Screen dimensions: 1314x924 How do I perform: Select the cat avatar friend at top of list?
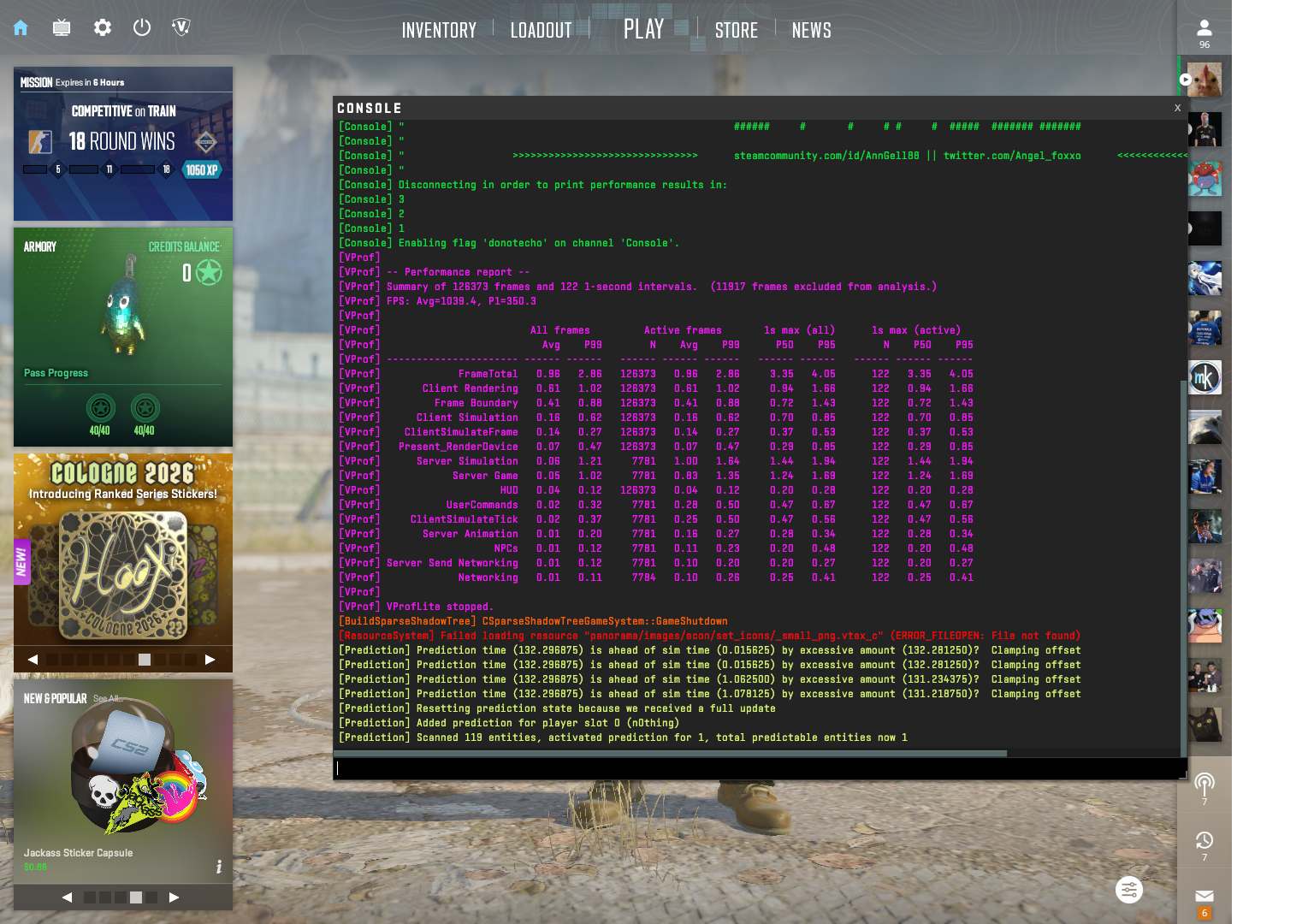(1204, 80)
